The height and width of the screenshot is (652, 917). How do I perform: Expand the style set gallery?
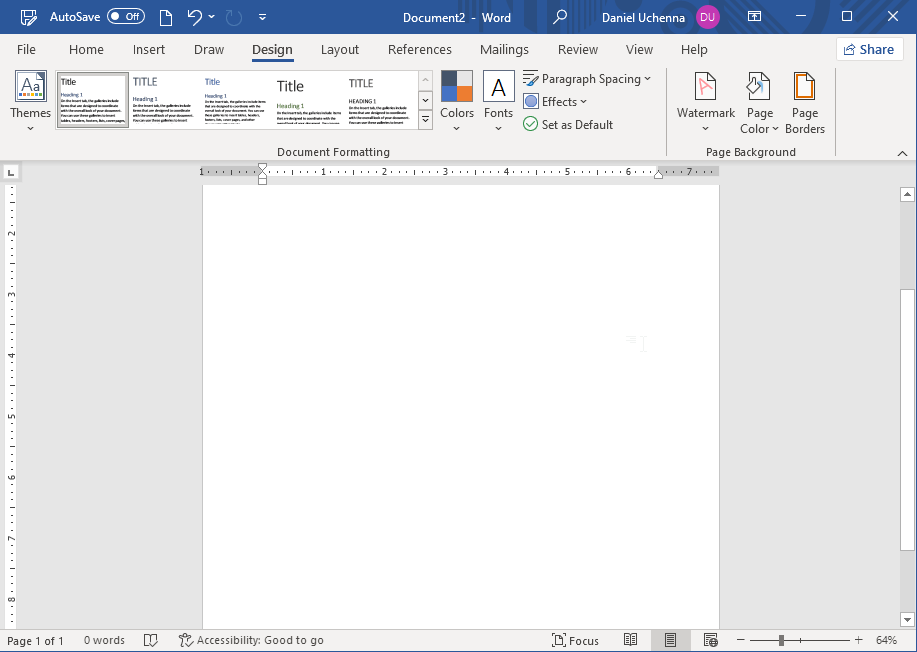[424, 119]
